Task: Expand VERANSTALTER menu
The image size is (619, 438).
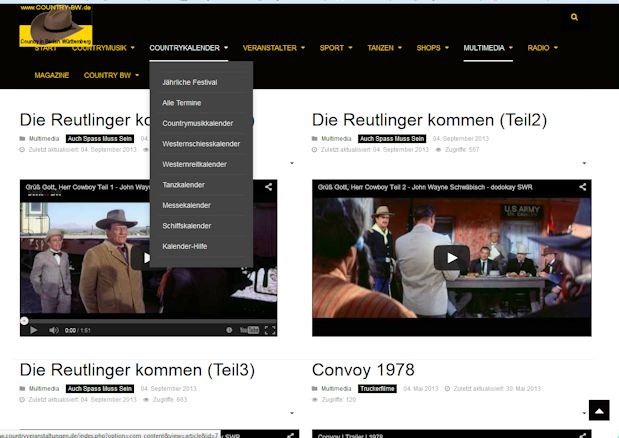Action: [274, 48]
